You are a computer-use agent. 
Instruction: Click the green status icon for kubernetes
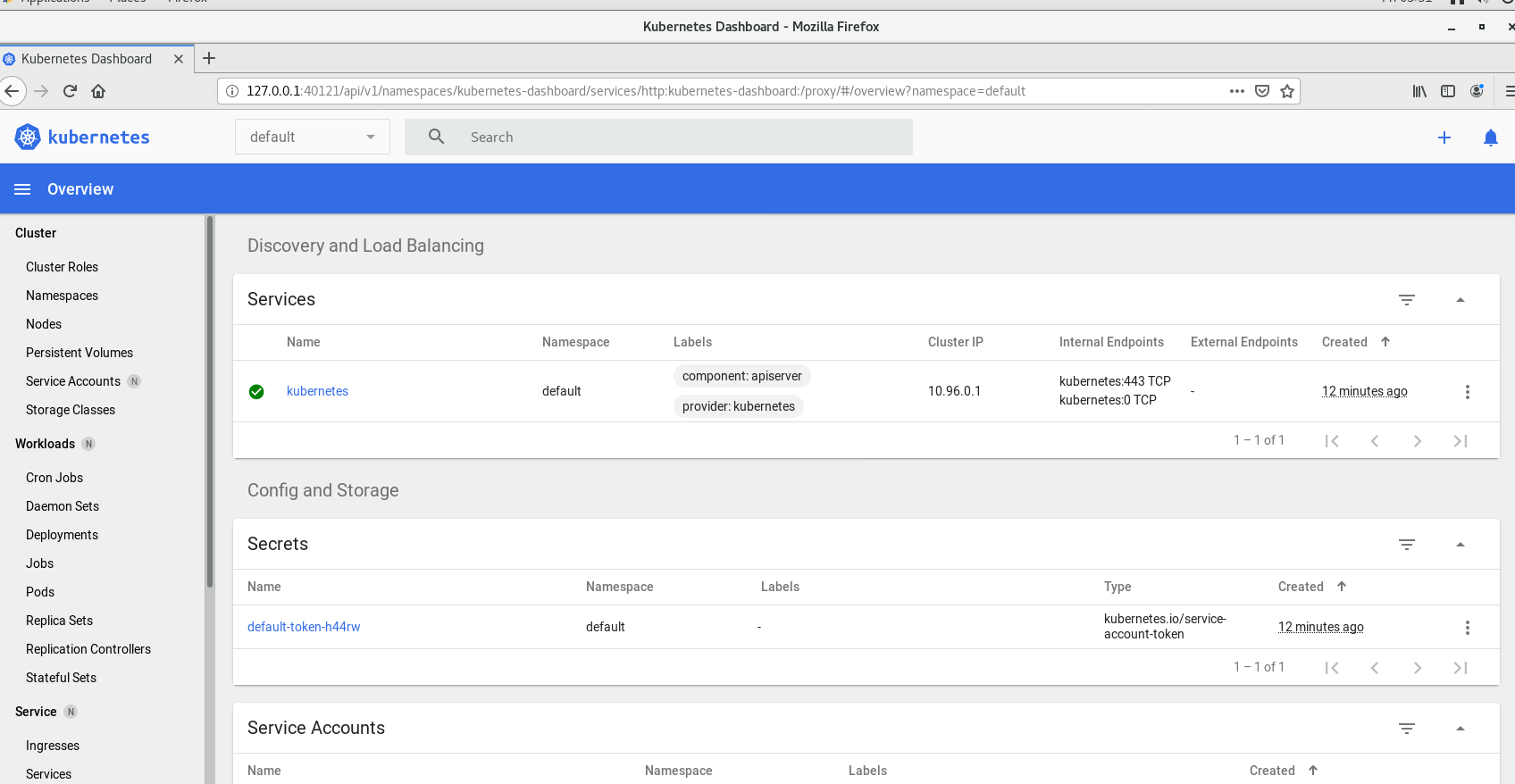[x=256, y=392]
